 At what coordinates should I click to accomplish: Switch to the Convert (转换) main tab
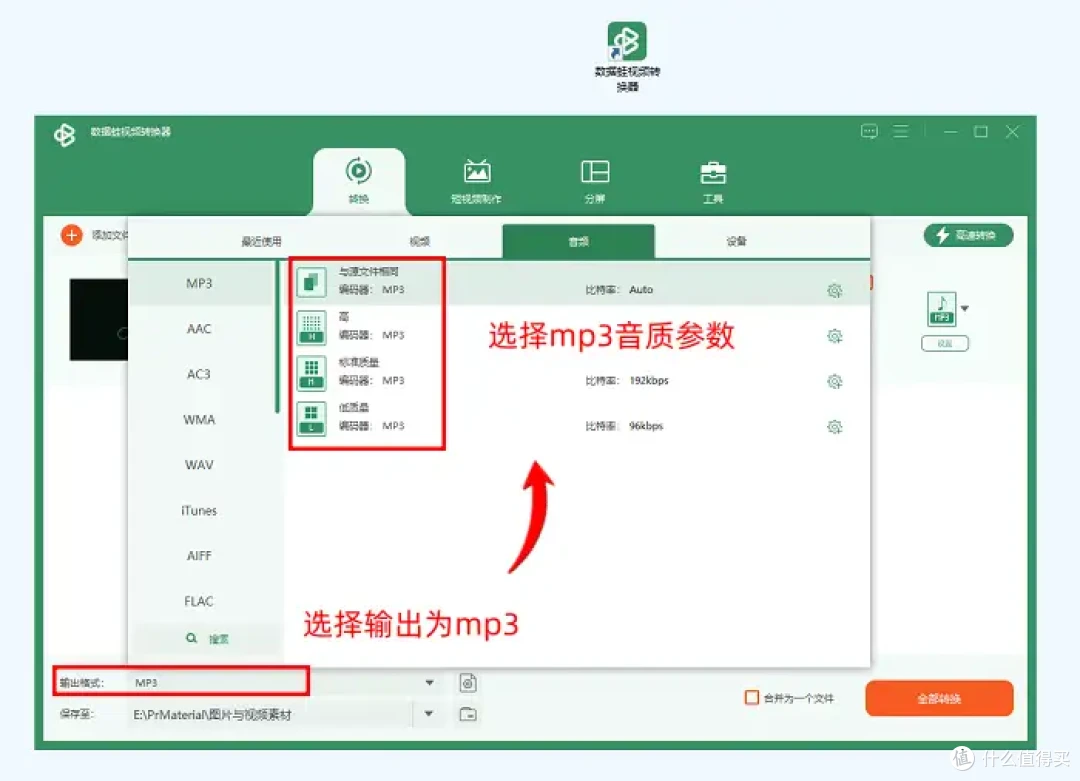point(359,182)
